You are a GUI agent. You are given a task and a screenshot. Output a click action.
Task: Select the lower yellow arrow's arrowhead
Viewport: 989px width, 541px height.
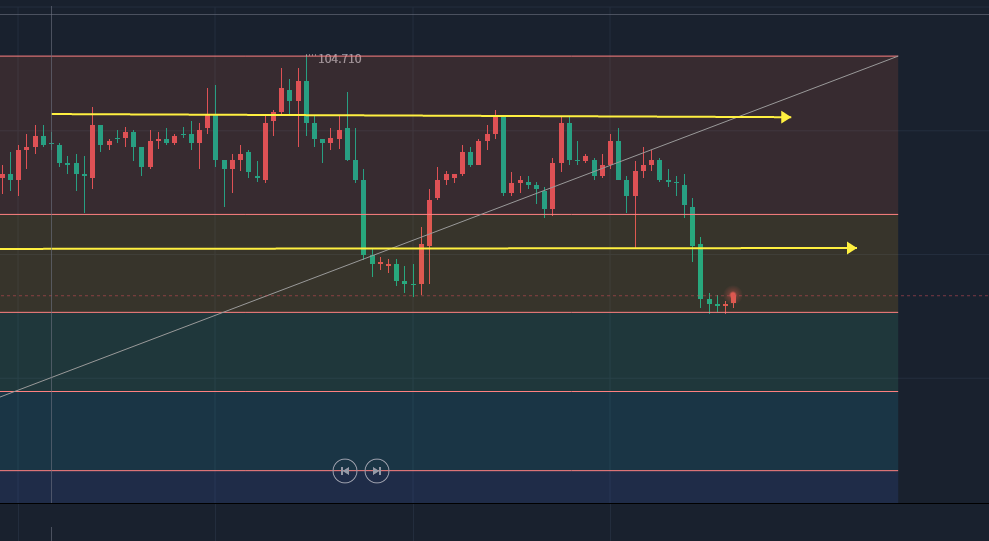[852, 248]
